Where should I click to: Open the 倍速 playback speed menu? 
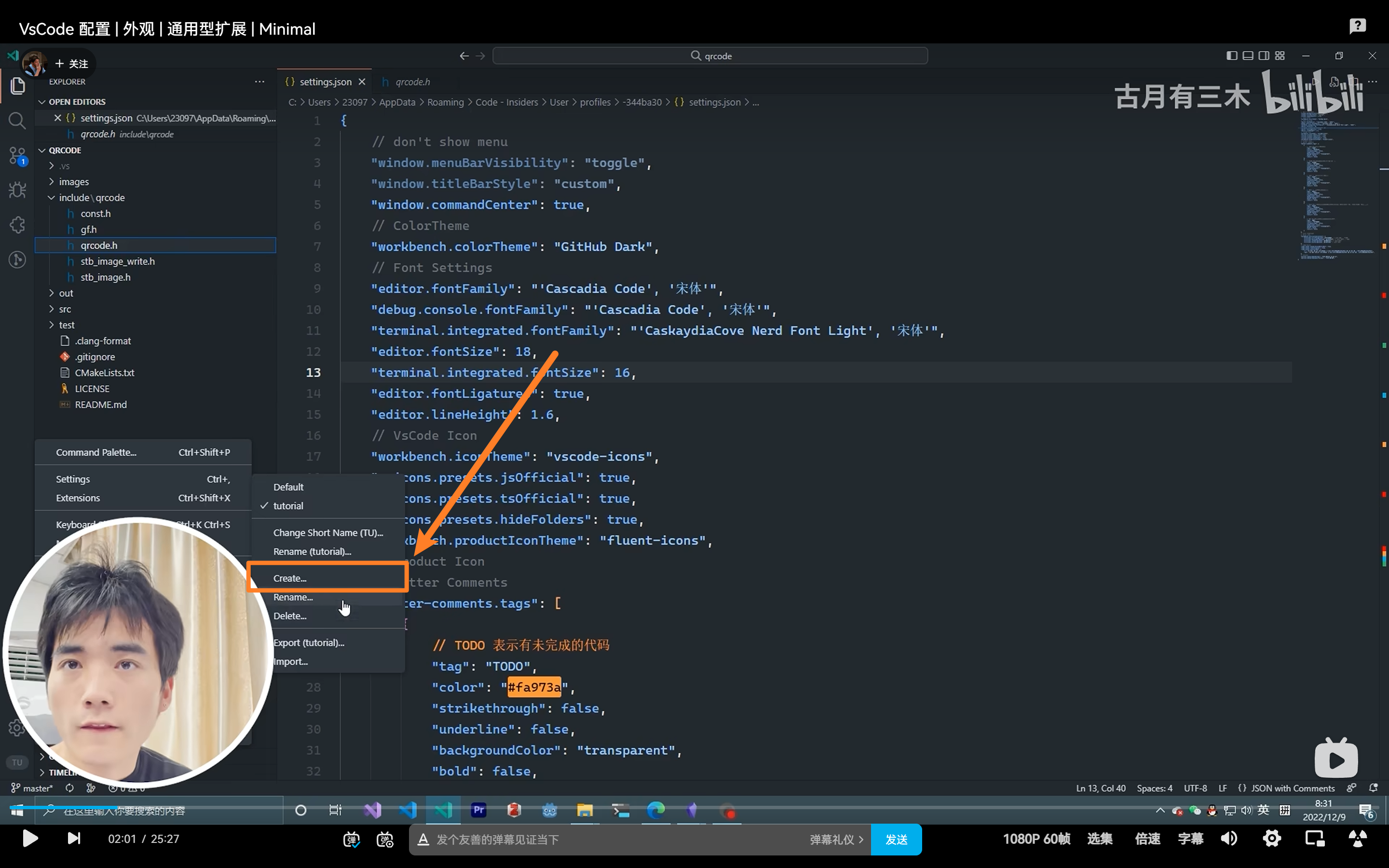click(x=1147, y=839)
